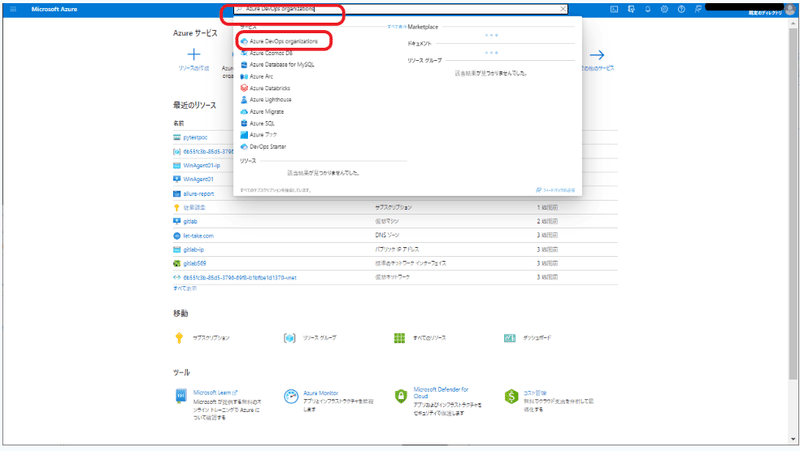Screen dimensions: 800x451
Task: Open the directory and subscription filter
Action: [x=631, y=9]
